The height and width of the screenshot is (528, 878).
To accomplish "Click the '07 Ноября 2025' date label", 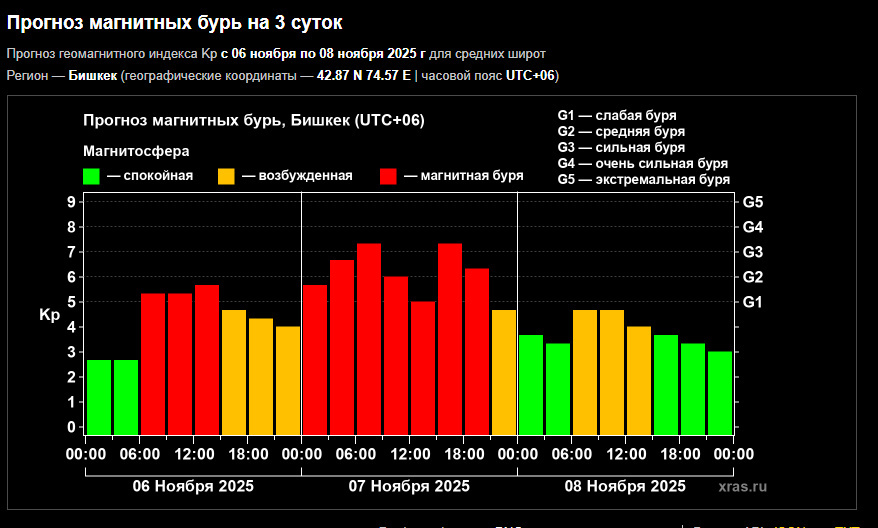I will coord(409,487).
